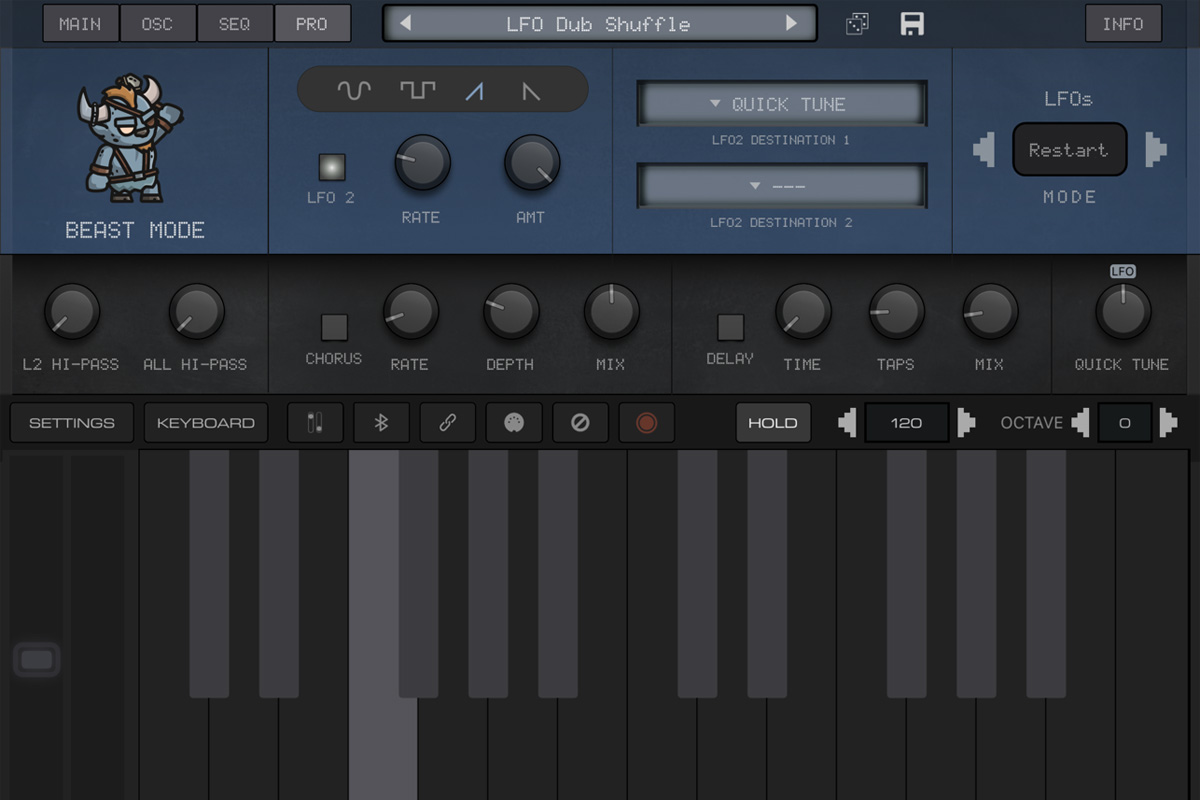Image resolution: width=1200 pixels, height=800 pixels.
Task: Open SETTINGS
Action: (x=72, y=423)
